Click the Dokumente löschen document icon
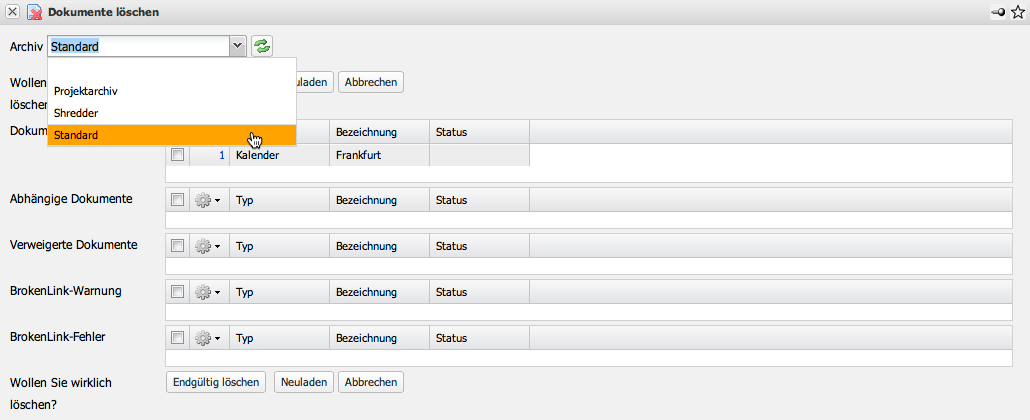1030x420 pixels. point(33,11)
